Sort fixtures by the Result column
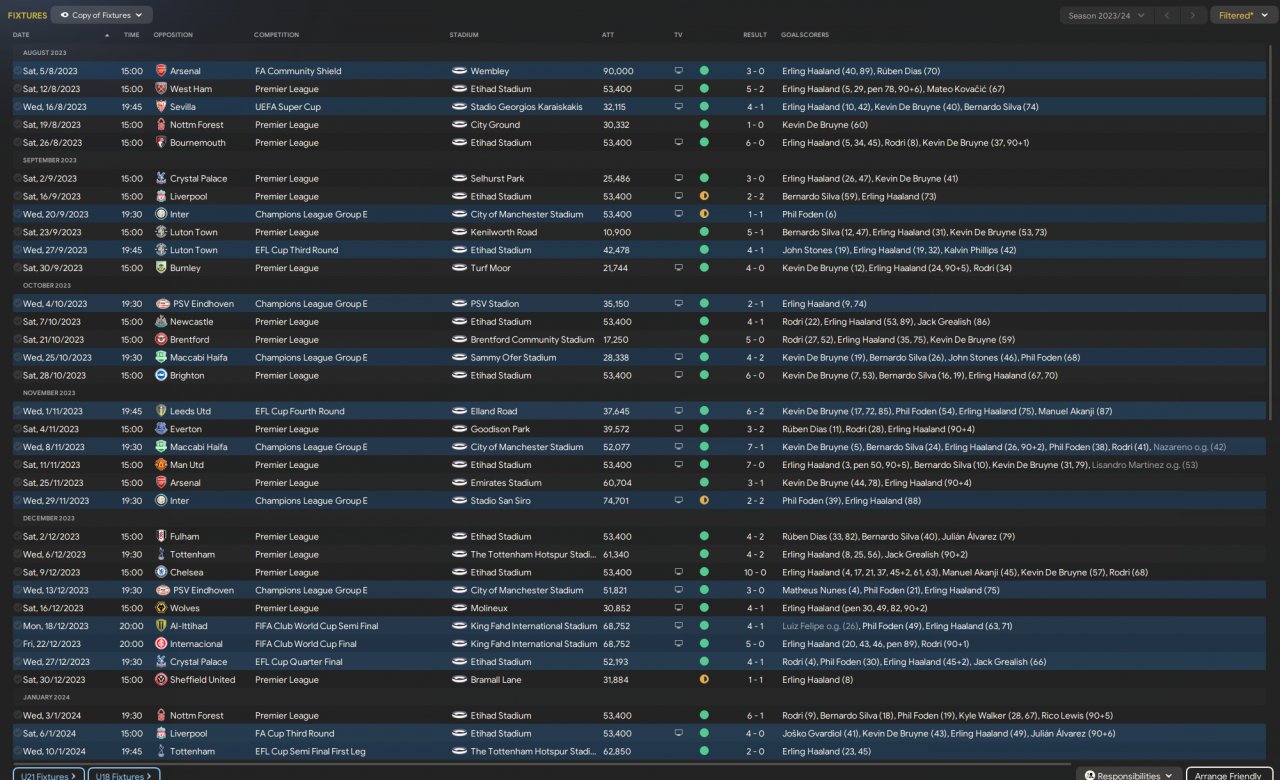 point(755,35)
